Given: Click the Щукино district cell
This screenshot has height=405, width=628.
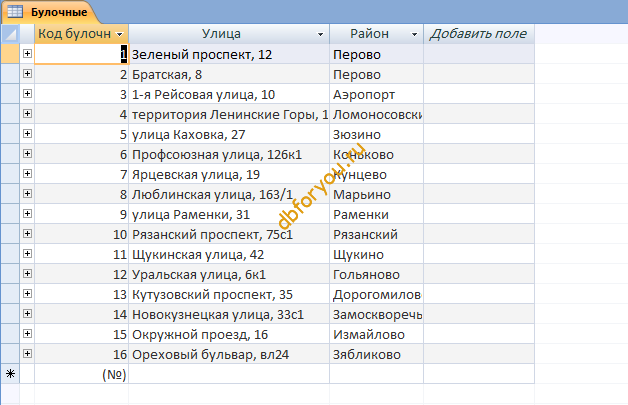Looking at the screenshot, I should click(376, 254).
